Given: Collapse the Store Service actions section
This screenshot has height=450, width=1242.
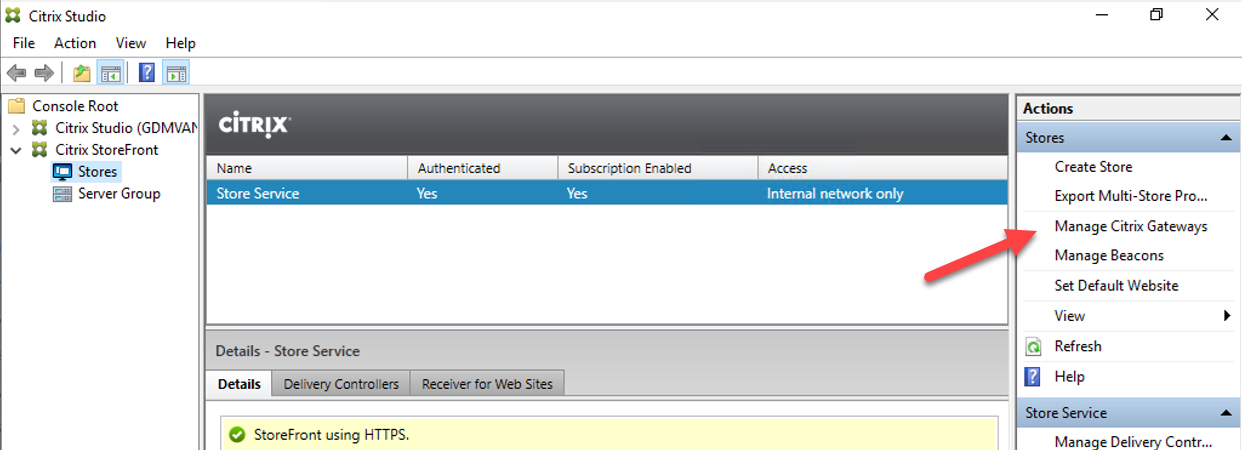Looking at the screenshot, I should pos(1226,413).
